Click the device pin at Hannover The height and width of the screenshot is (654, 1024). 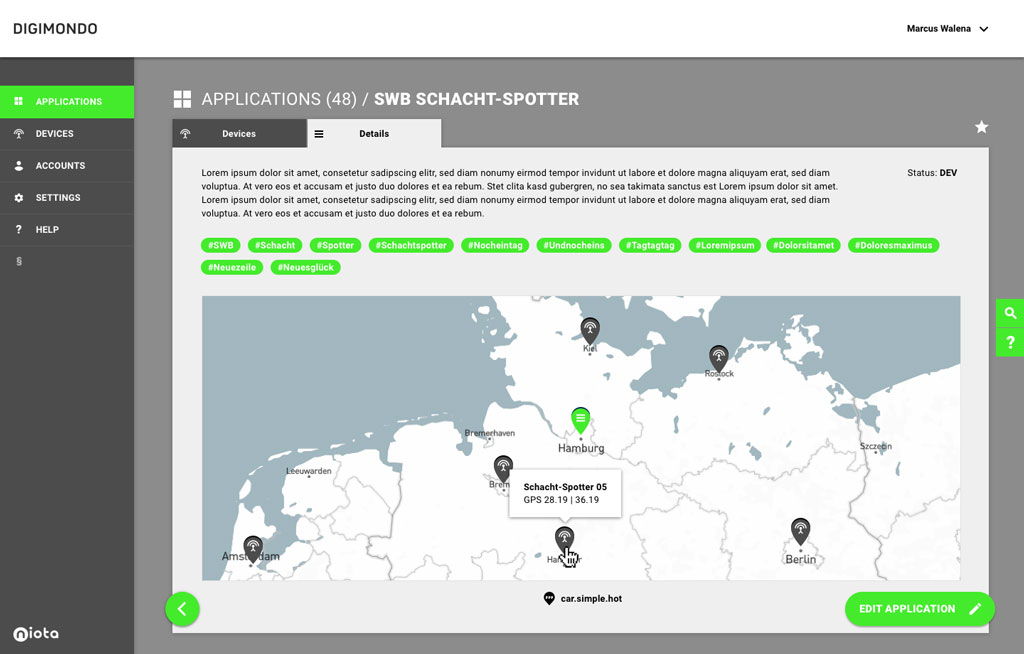pos(564,540)
